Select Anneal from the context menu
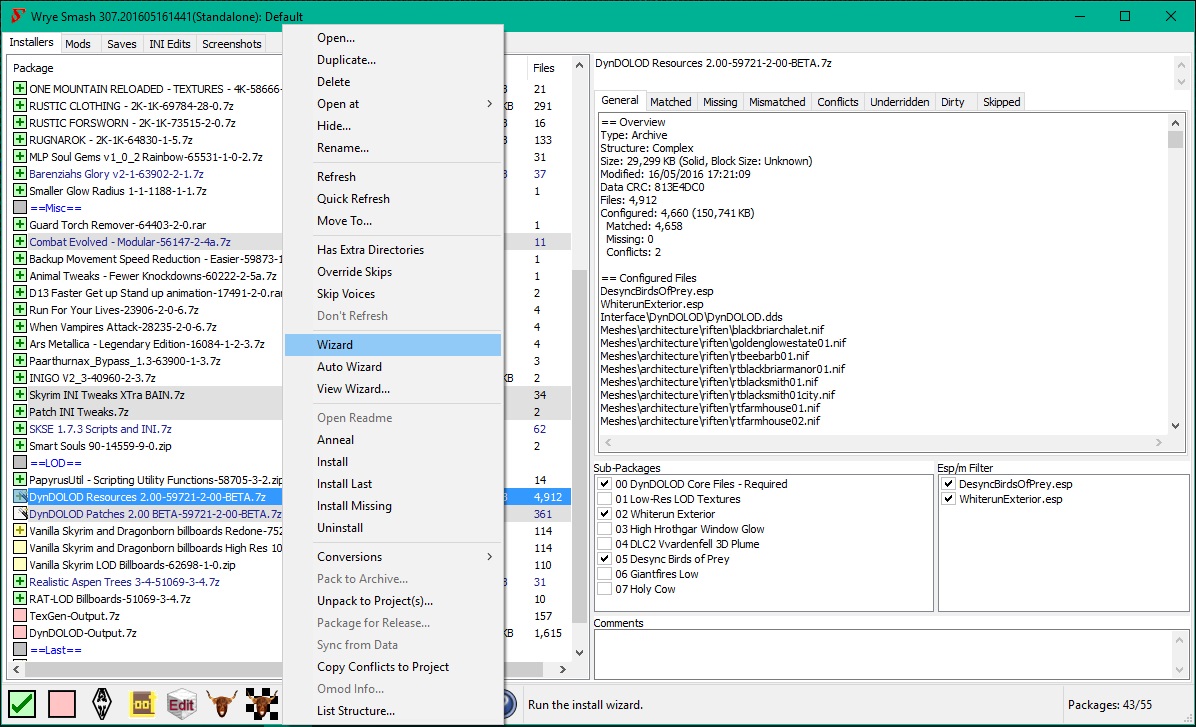1196x727 pixels. click(393, 440)
